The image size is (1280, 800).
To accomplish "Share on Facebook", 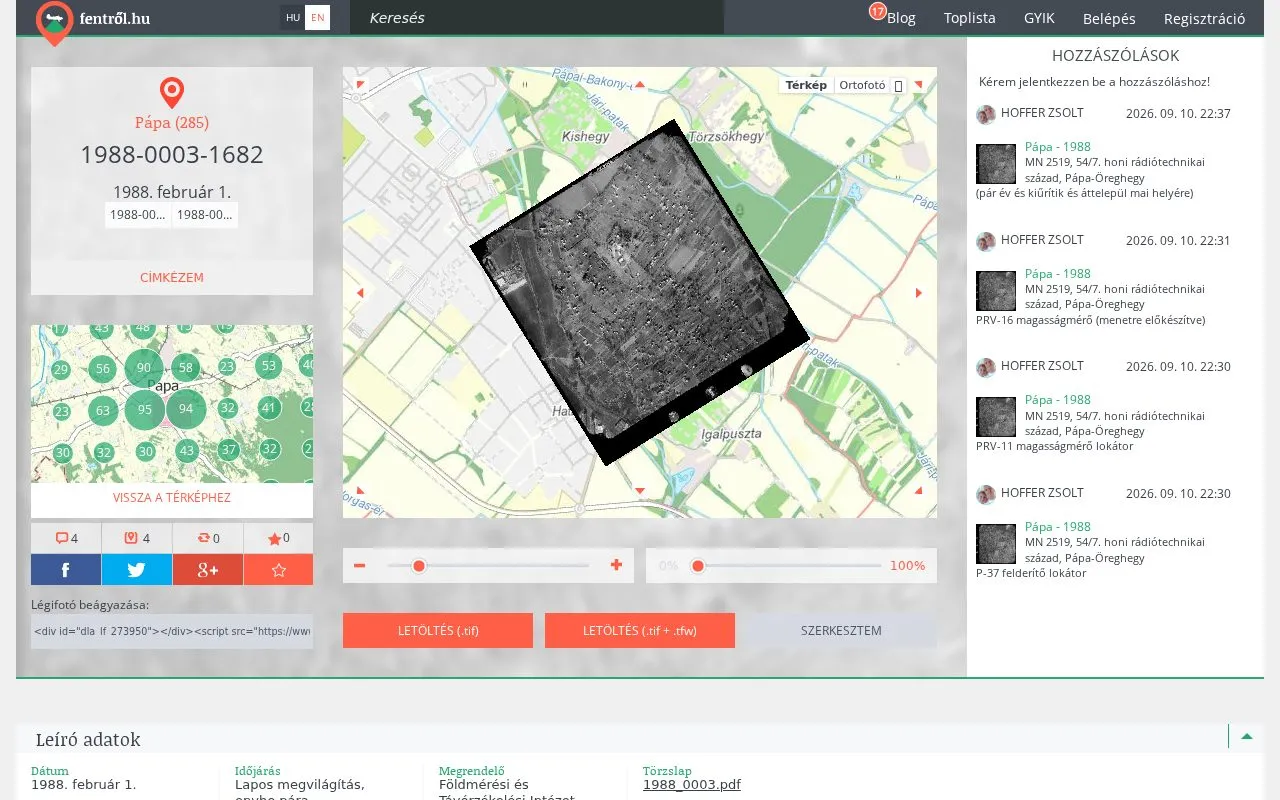I will [66, 570].
